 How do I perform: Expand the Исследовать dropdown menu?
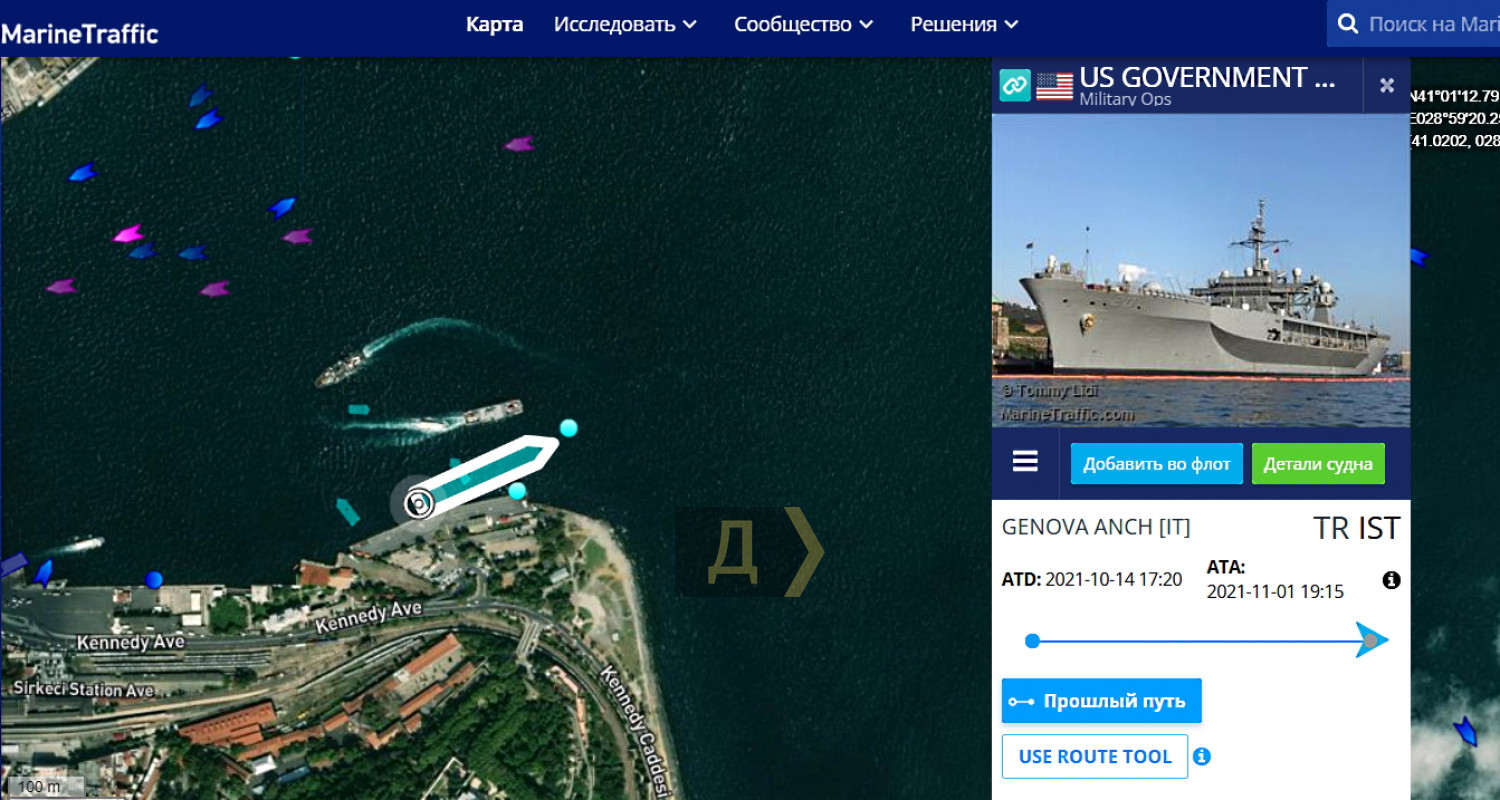pyautogui.click(x=625, y=24)
